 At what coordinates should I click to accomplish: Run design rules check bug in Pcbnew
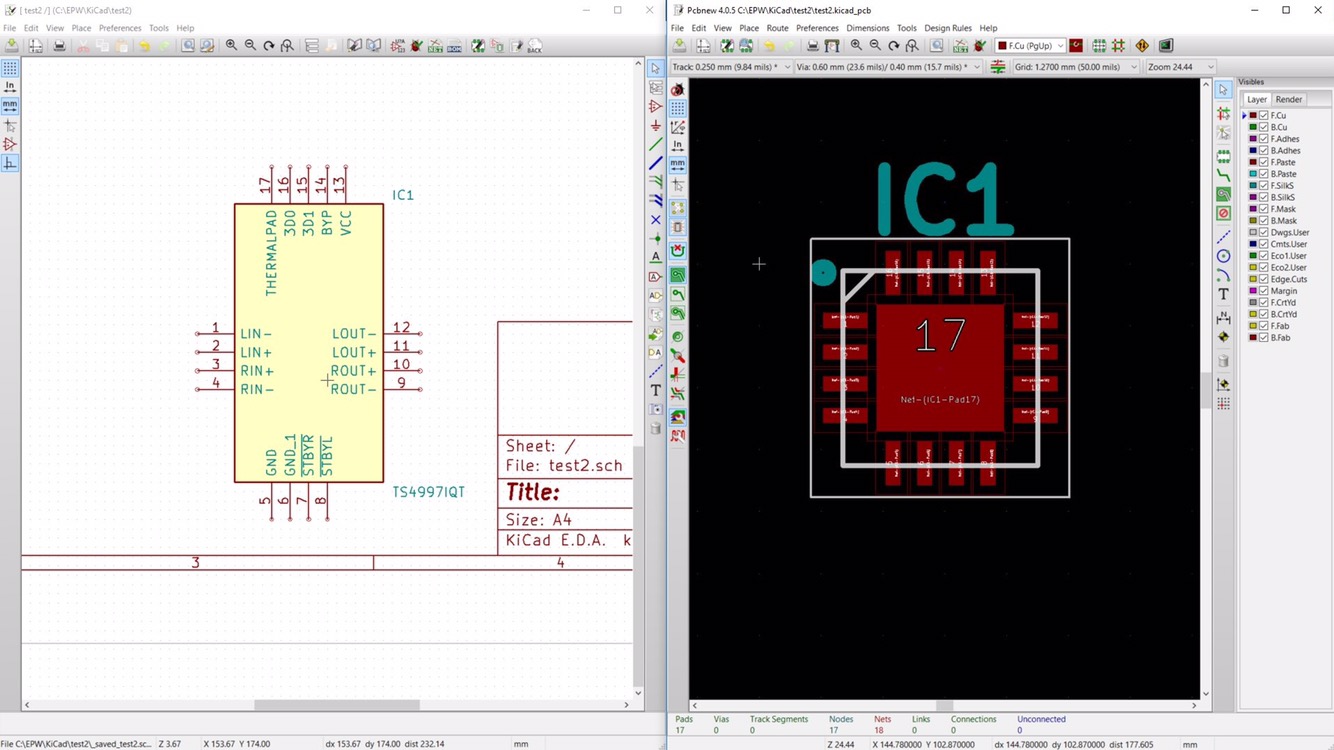980,46
